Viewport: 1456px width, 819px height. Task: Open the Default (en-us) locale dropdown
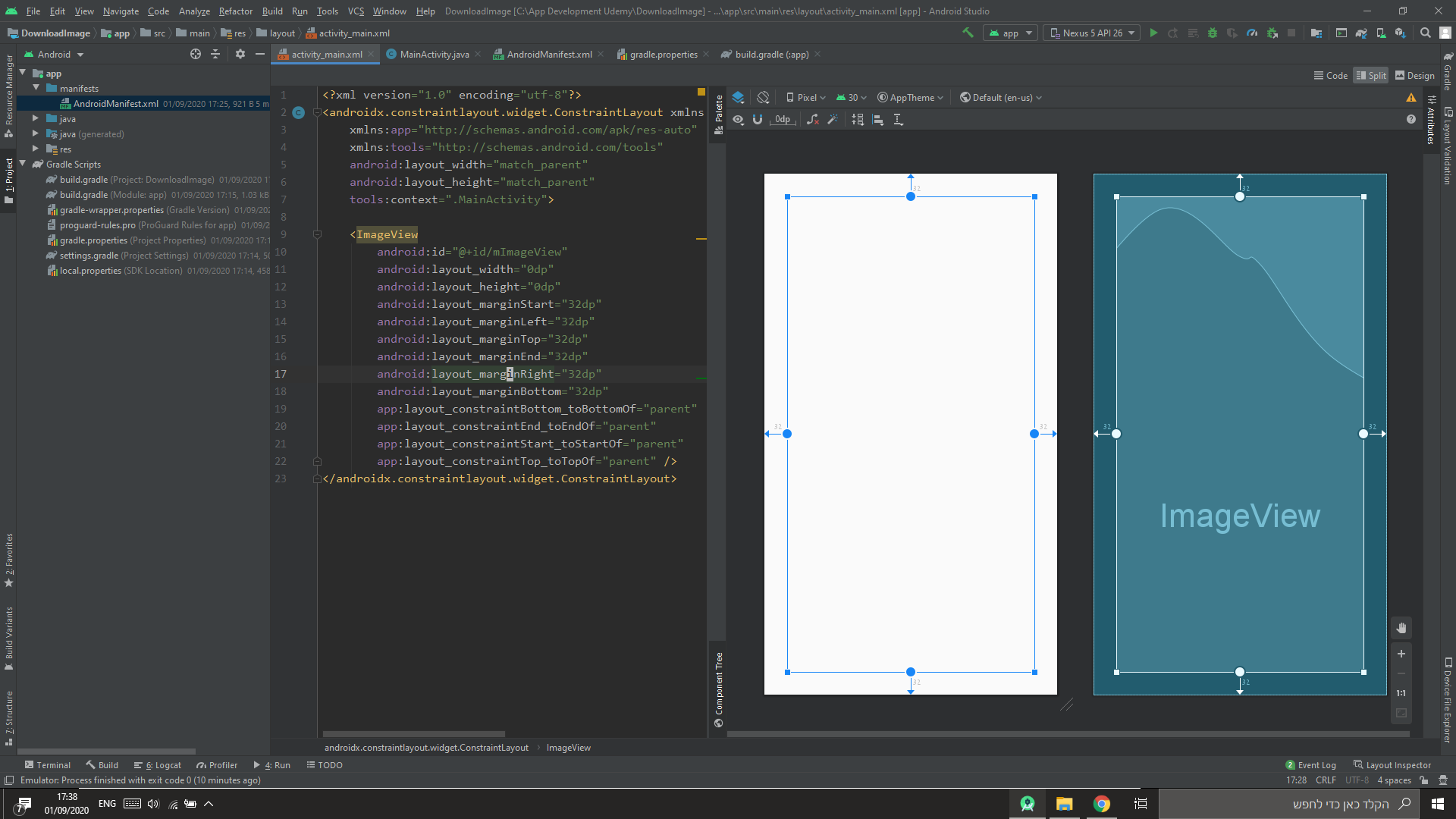[1001, 97]
